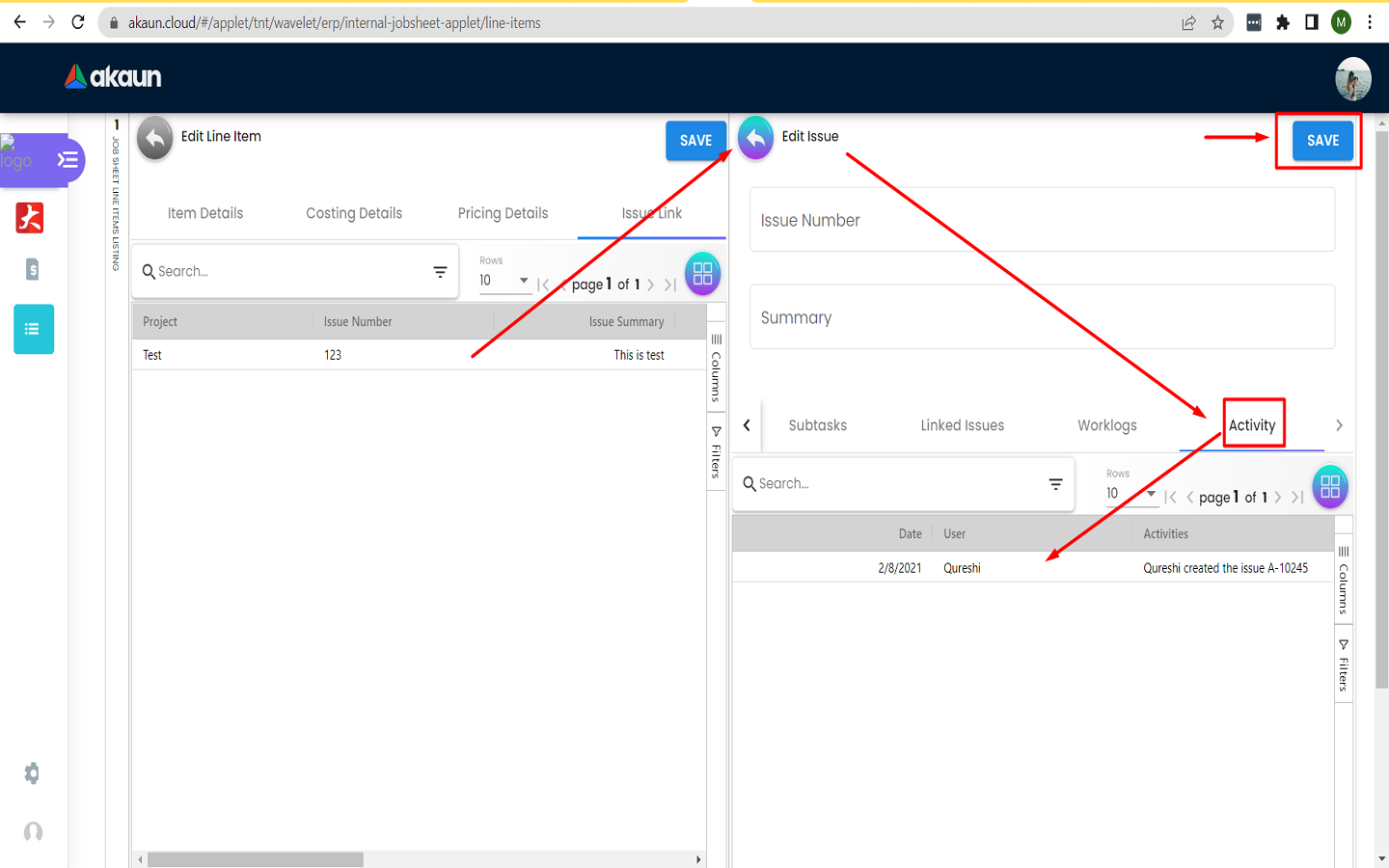The image size is (1389, 868).
Task: Open filter options in Issue Link search
Action: (440, 272)
